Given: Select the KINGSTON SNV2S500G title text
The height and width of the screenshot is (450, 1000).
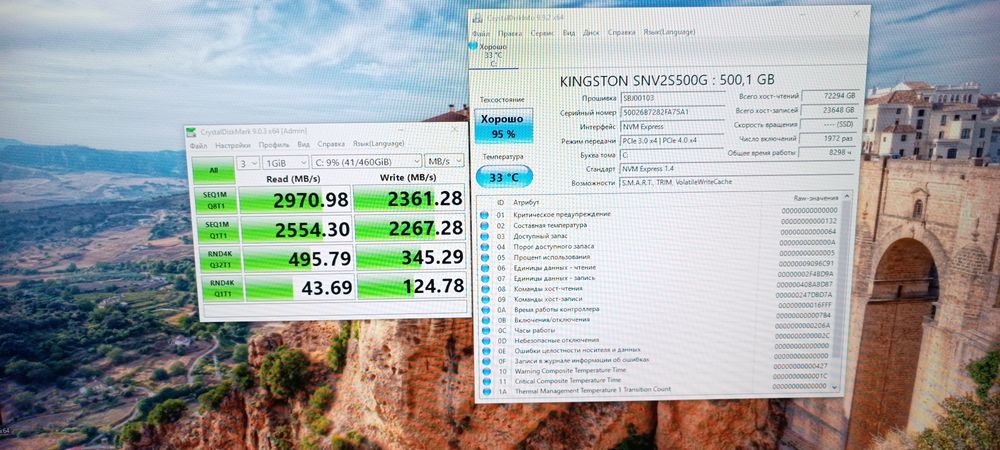Looking at the screenshot, I should click(x=667, y=80).
